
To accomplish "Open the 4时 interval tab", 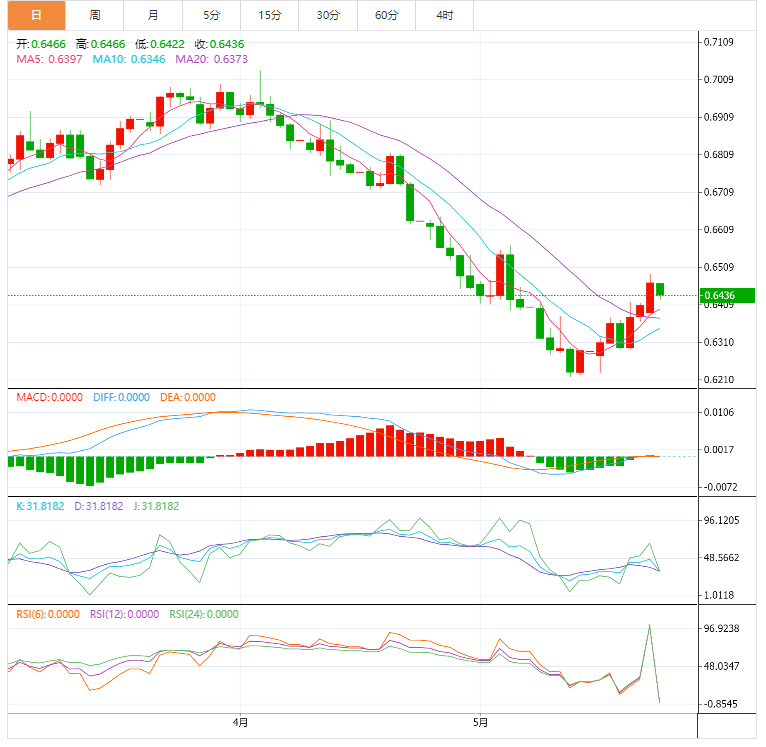I will click(x=445, y=15).
